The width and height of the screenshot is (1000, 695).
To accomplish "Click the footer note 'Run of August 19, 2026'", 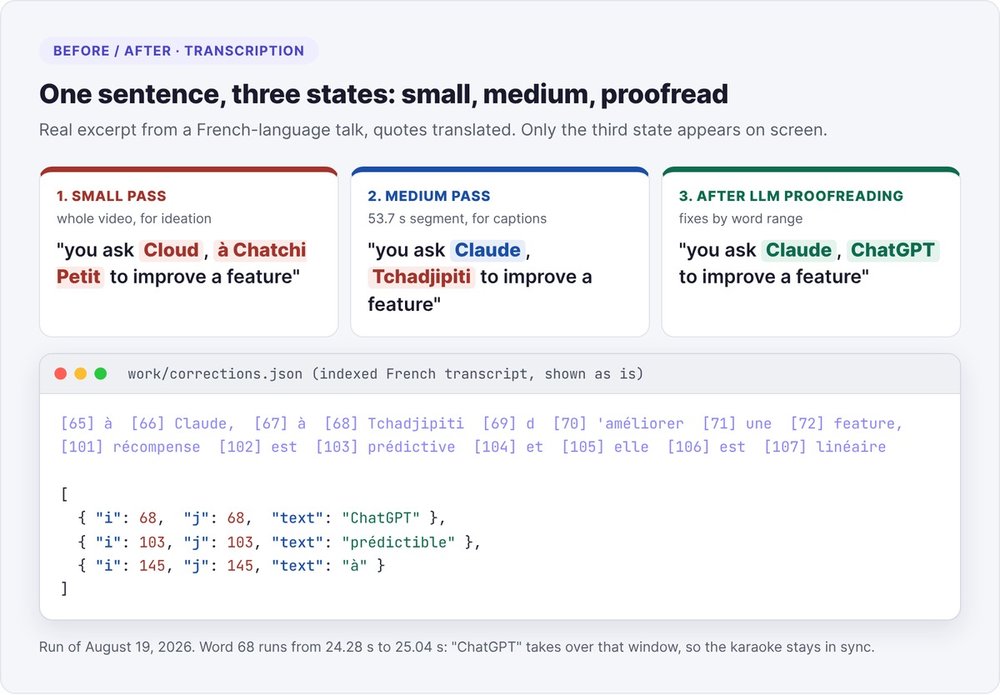I will click(x=456, y=647).
